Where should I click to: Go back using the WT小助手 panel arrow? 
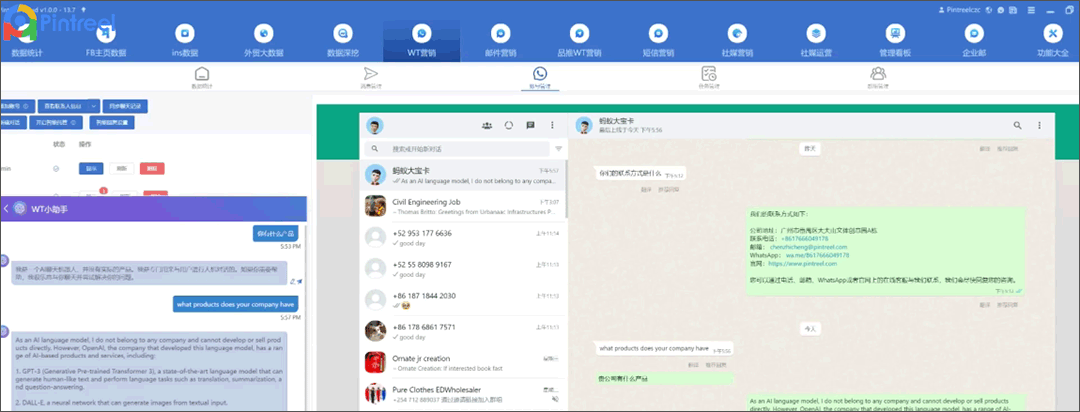coord(6,209)
